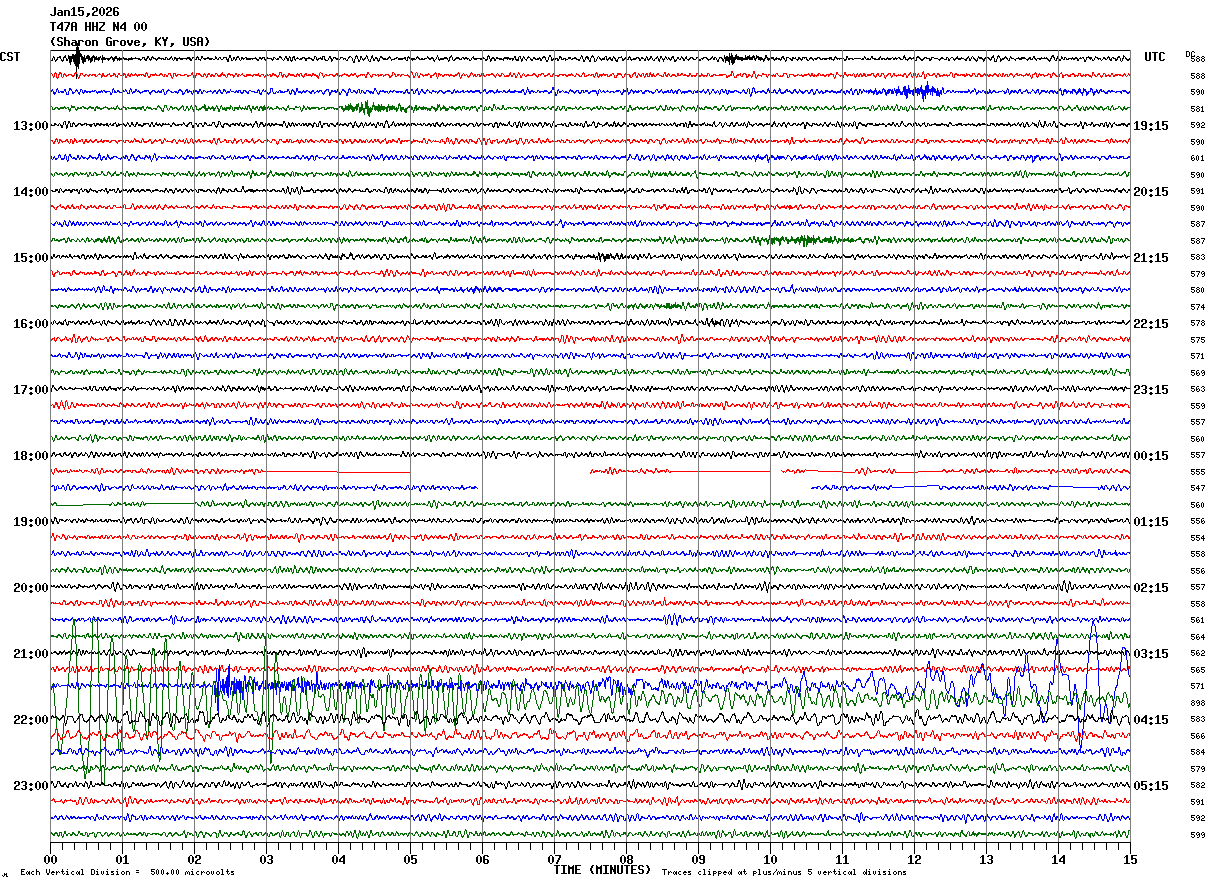Click the 23:15 UTC time label
Viewport: 1210px width, 886px height.
(1151, 390)
